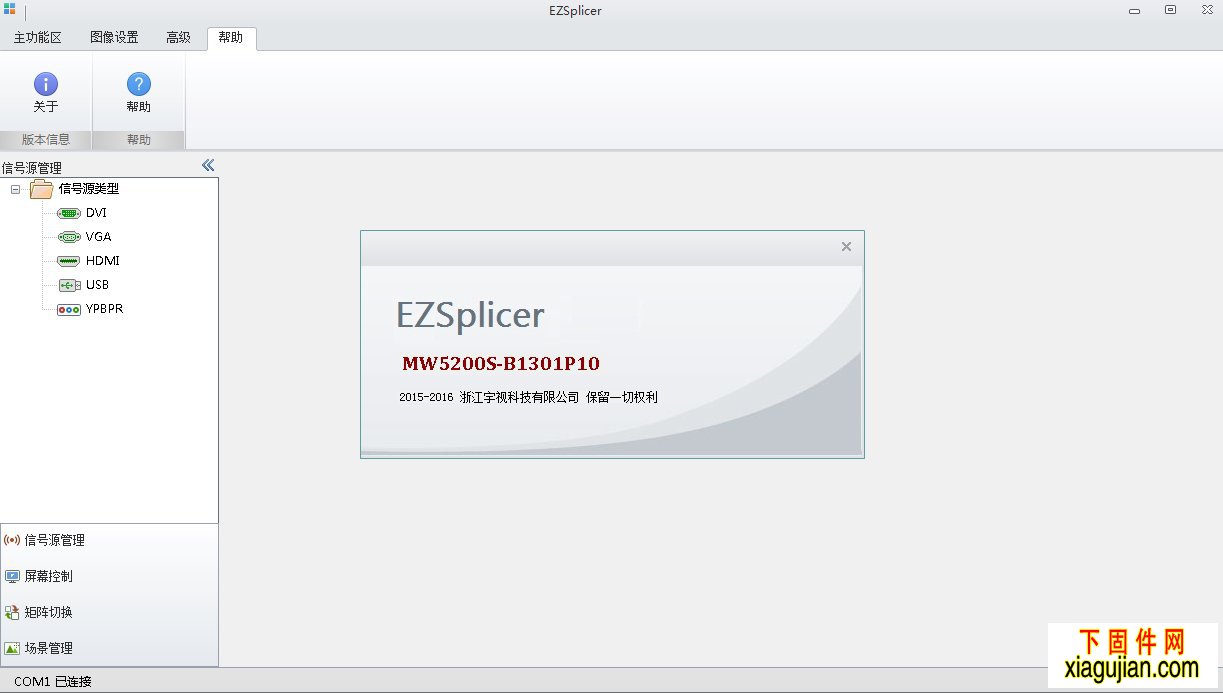Click the 版本信息 ribbon group label
The width and height of the screenshot is (1223, 693).
[46, 140]
